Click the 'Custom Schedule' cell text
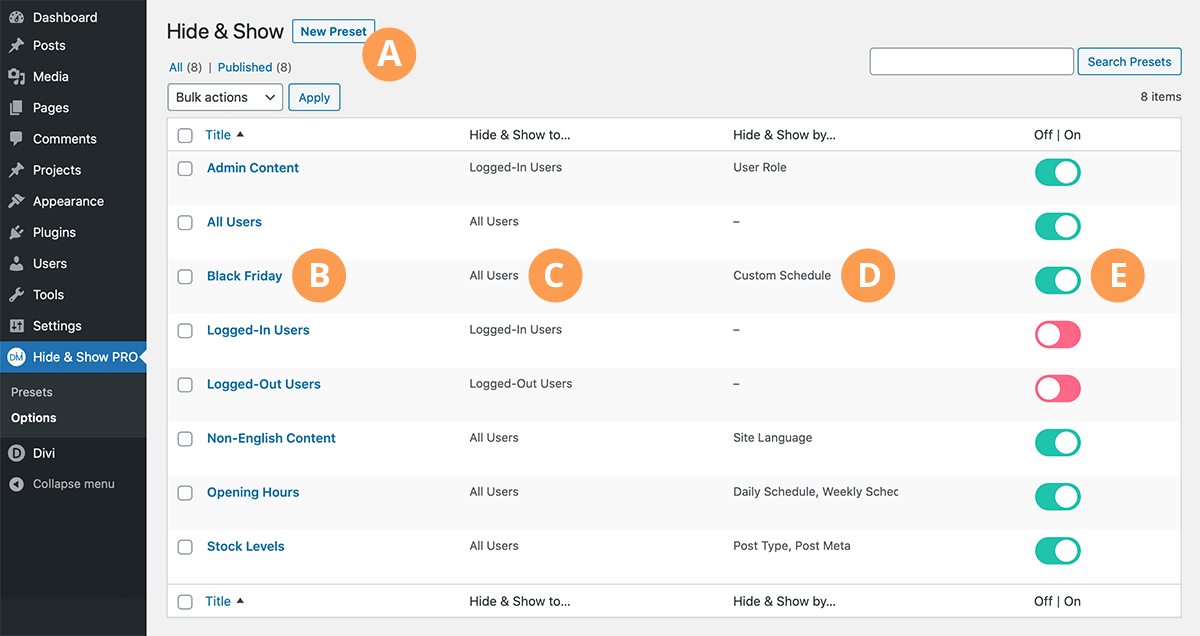Viewport: 1200px width, 636px height. [782, 275]
